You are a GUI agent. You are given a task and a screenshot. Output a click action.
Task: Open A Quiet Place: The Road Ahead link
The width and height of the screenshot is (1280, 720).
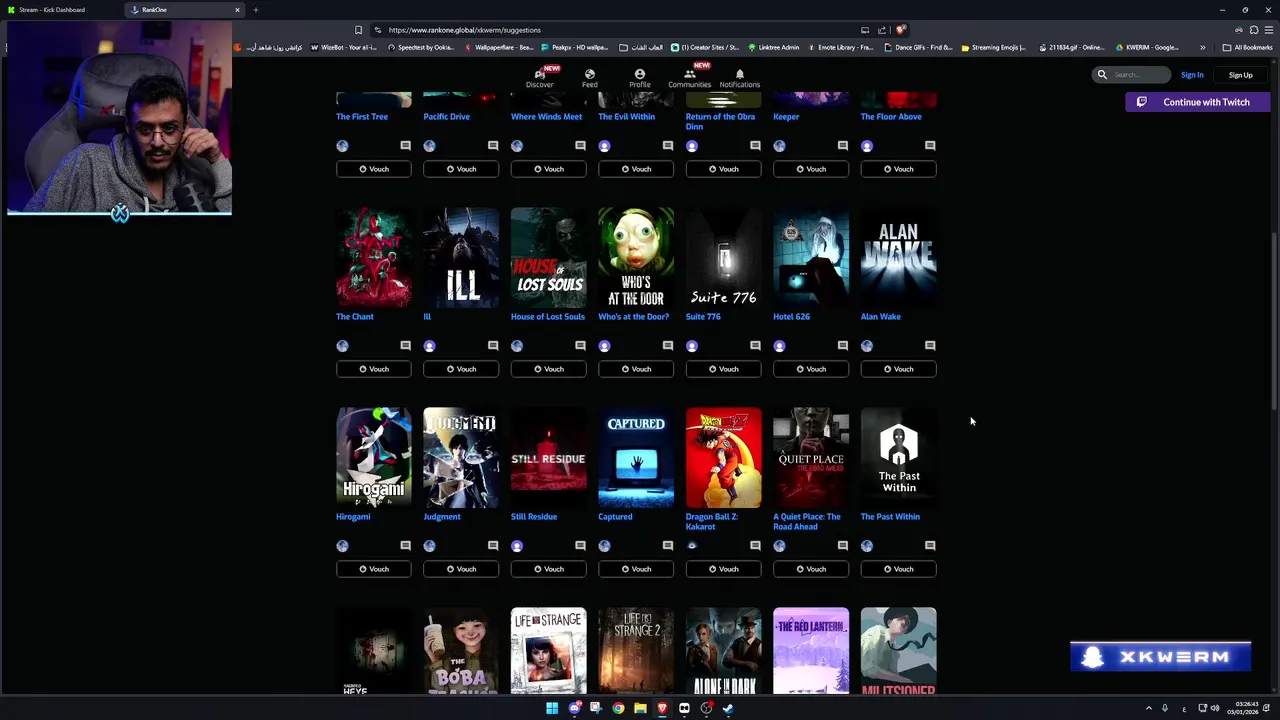(807, 522)
